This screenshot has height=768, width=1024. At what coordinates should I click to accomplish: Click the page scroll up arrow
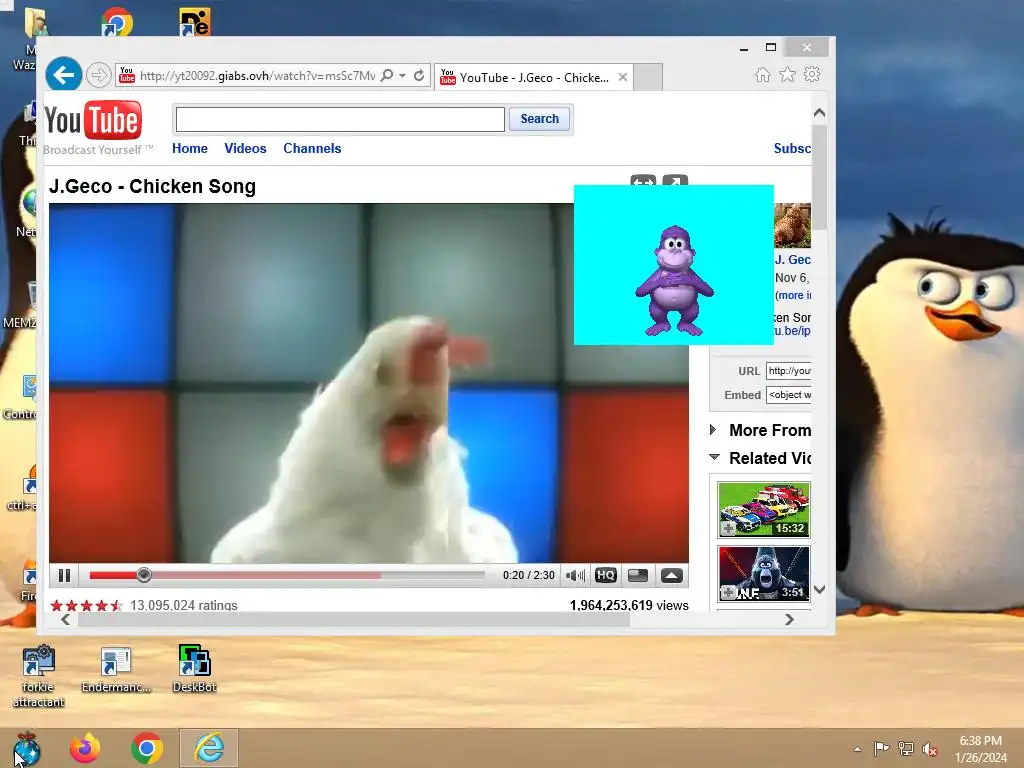coord(820,113)
